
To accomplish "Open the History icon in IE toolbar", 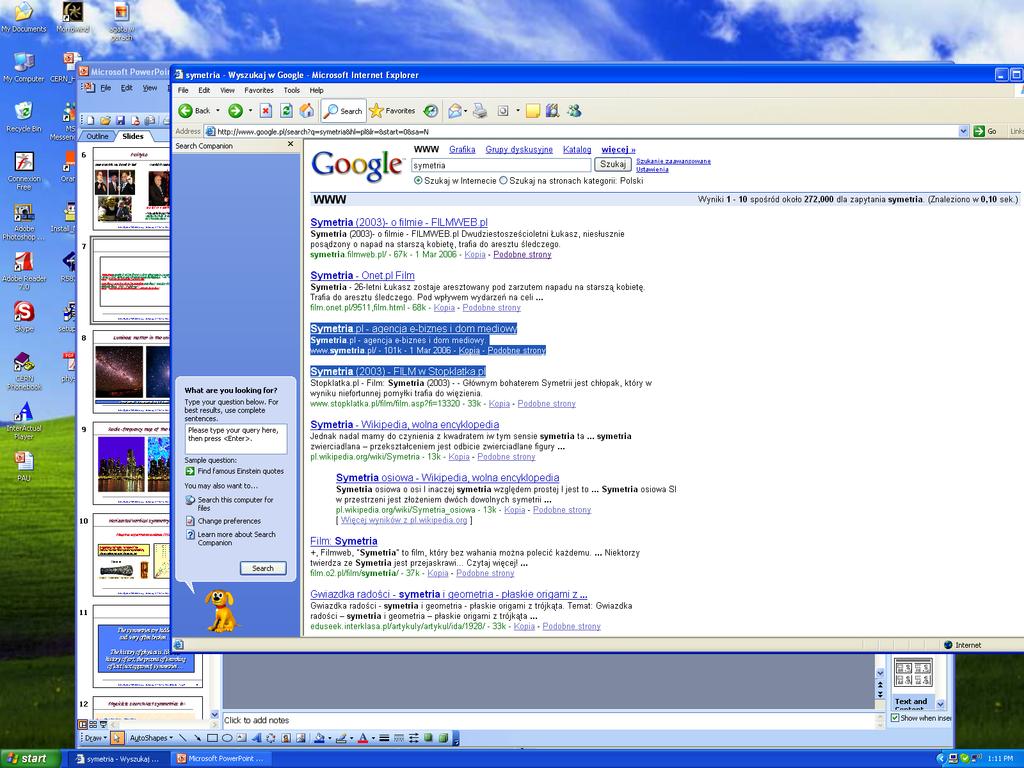I will click(x=430, y=111).
